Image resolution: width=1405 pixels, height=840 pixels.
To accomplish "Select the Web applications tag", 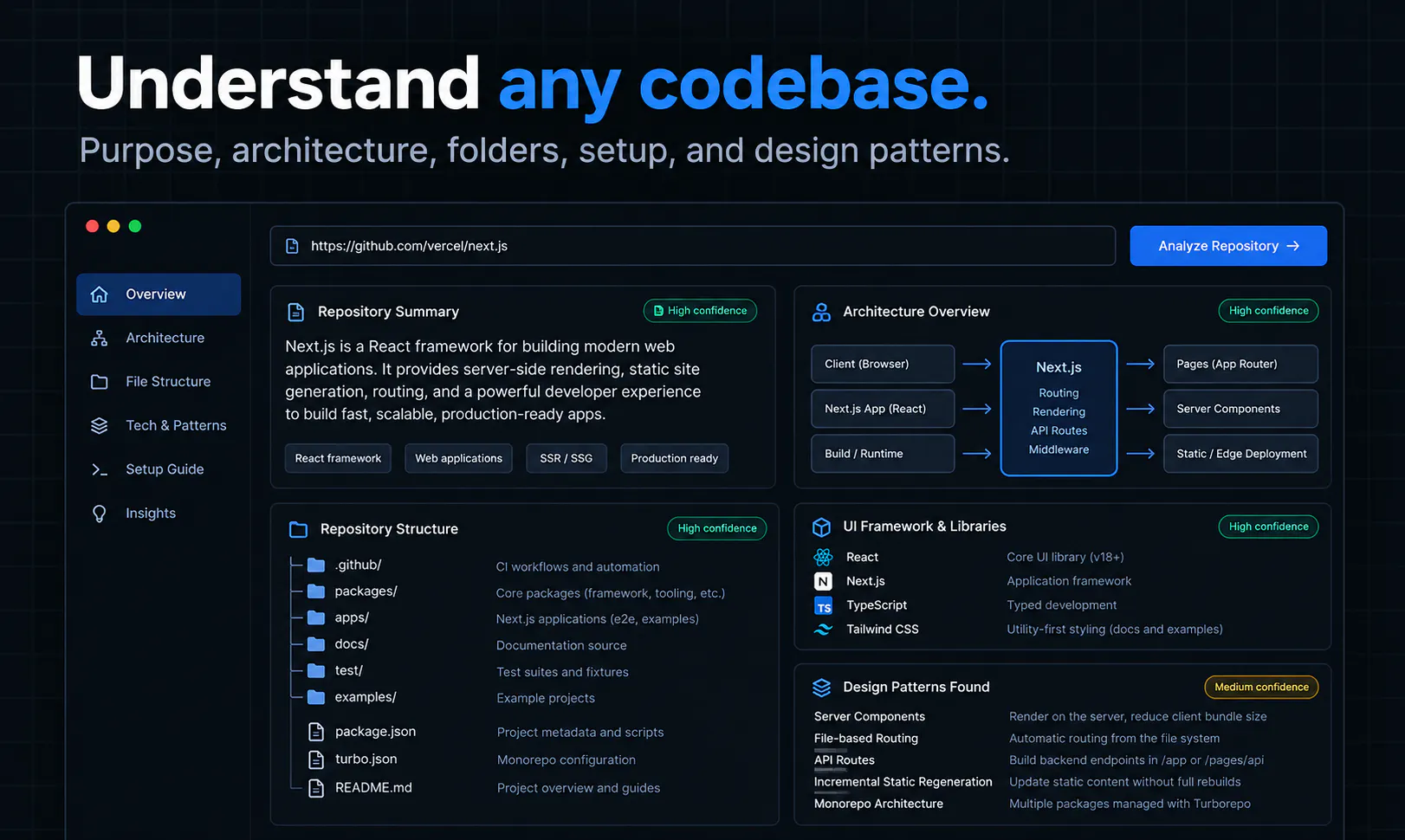I will click(458, 458).
